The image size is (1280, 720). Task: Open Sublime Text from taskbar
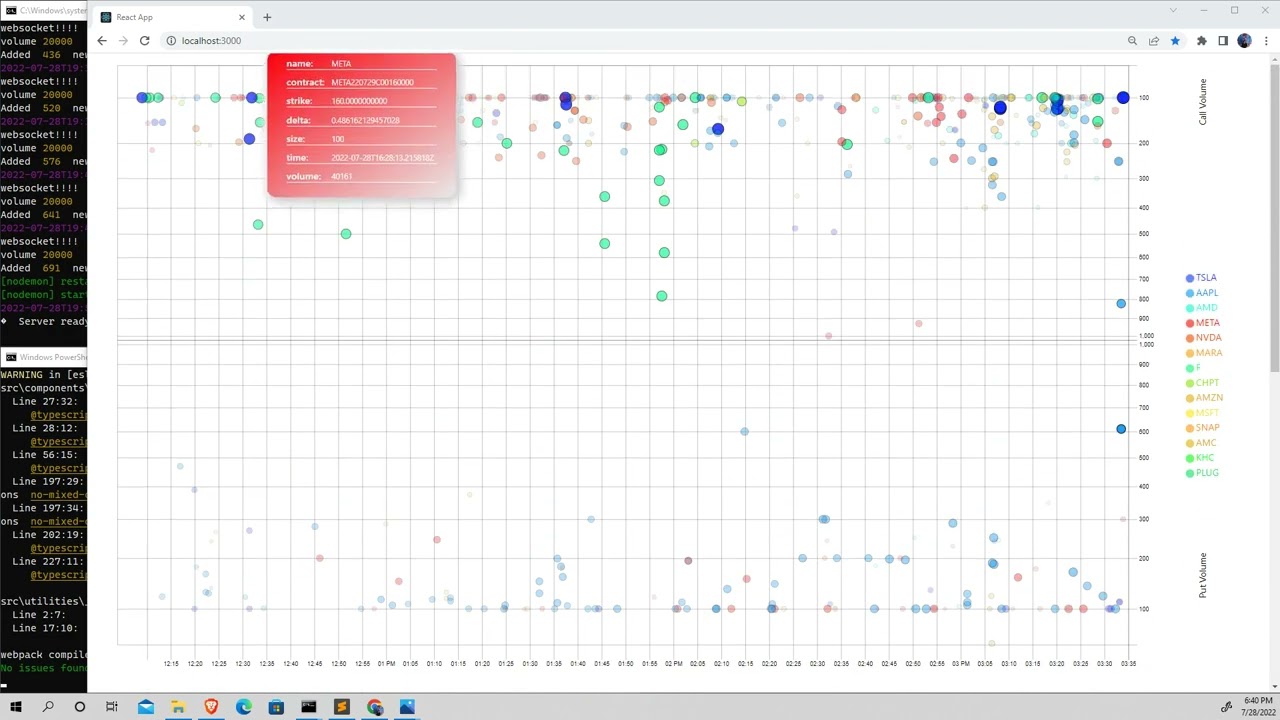click(342, 707)
